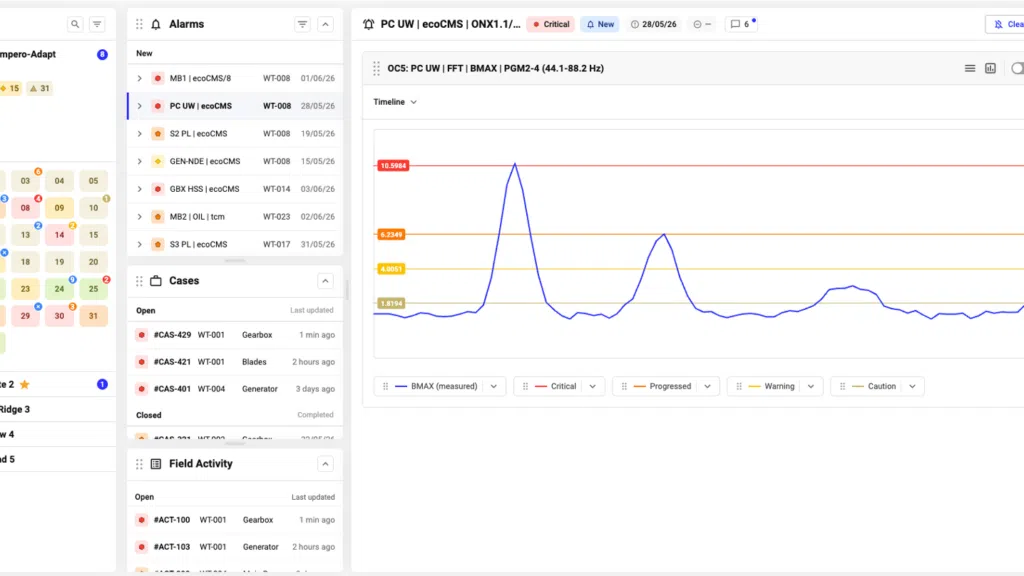Click severity icon of MB1 alarm
Image resolution: width=1024 pixels, height=576 pixels.
pos(157,78)
